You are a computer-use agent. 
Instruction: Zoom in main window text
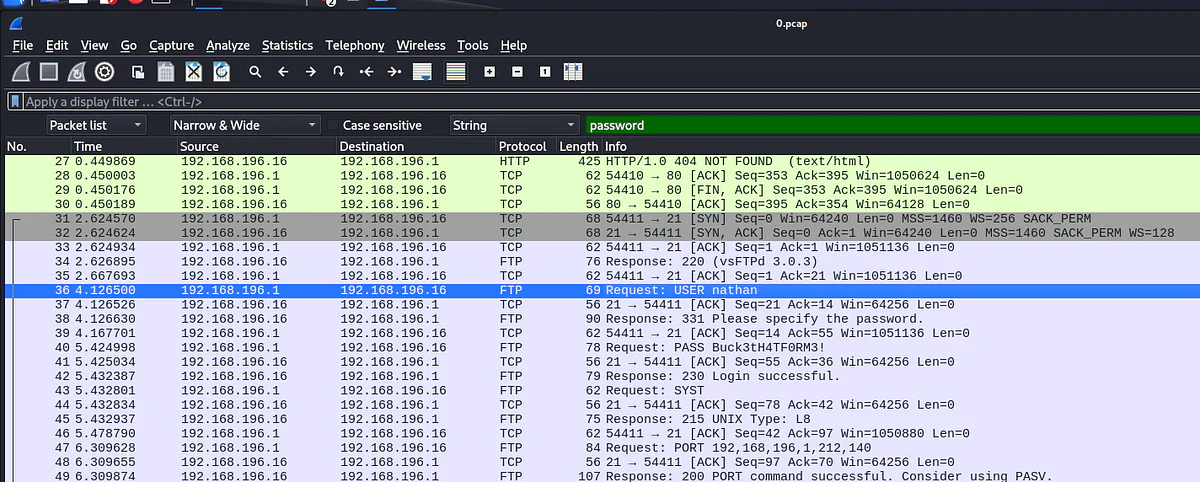(489, 72)
